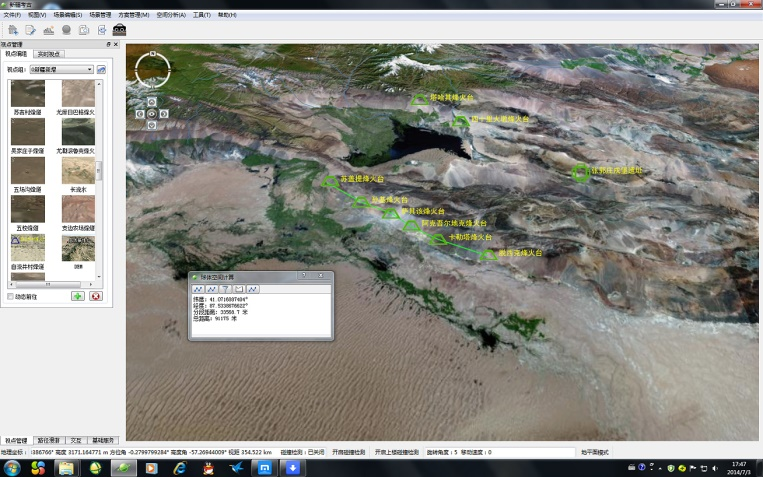The width and height of the screenshot is (763, 477).
Task: Switch to the 路径漫游 bottom tab
Action: click(x=48, y=440)
